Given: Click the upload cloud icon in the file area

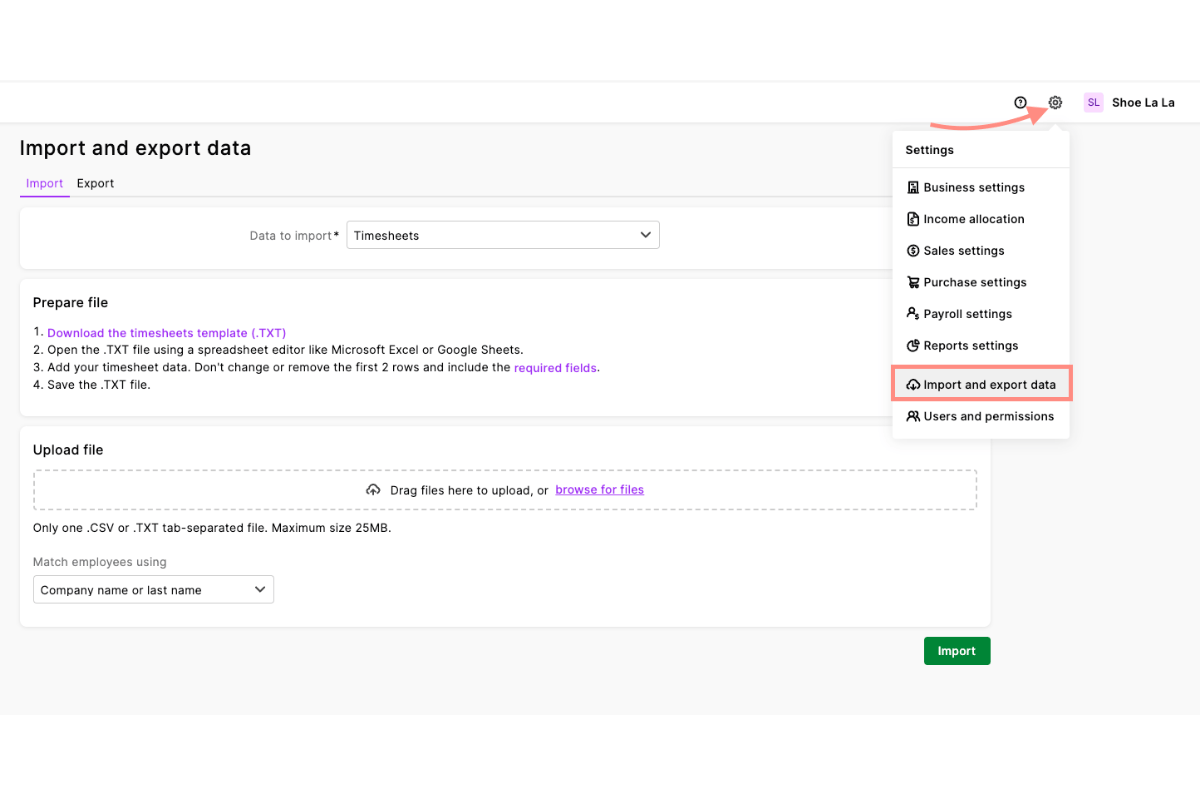Looking at the screenshot, I should 373,490.
